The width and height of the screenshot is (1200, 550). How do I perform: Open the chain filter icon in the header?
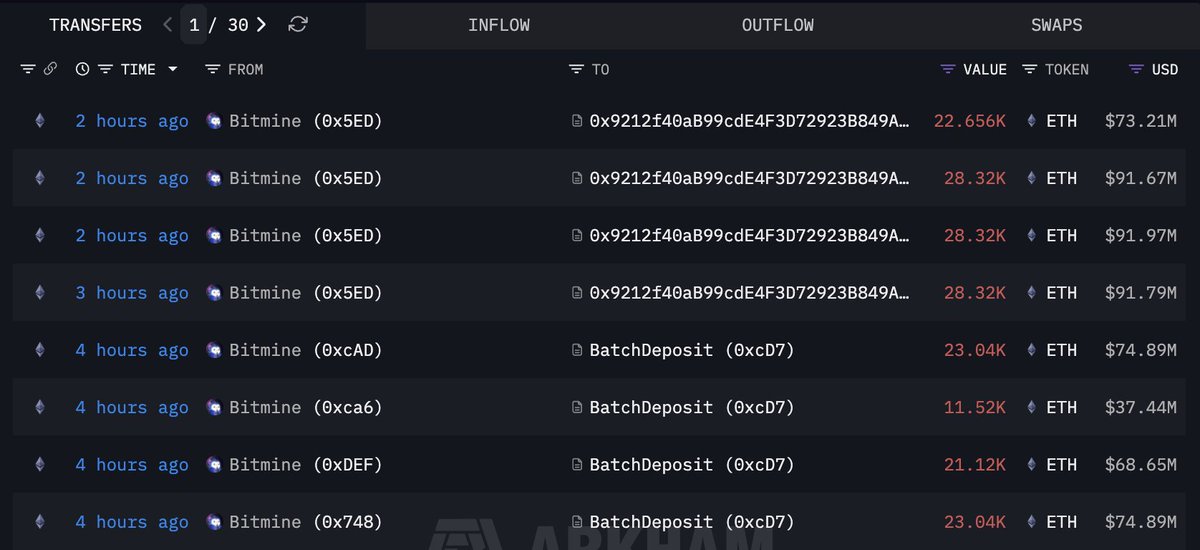(28, 69)
